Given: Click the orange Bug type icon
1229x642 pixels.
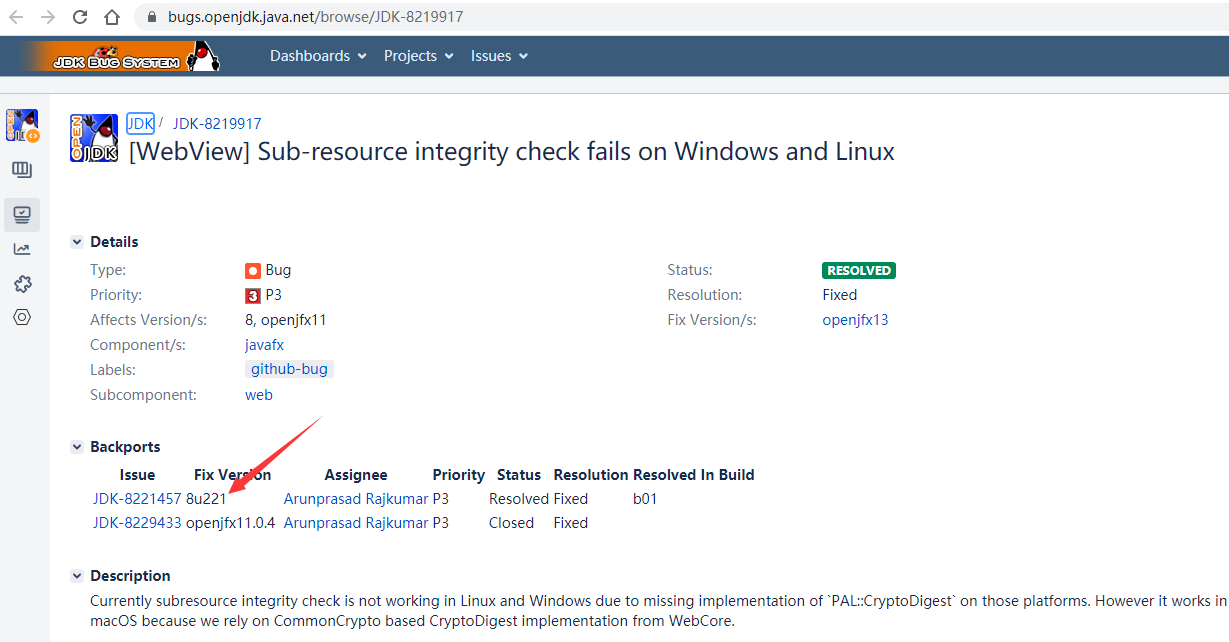Looking at the screenshot, I should pos(253,270).
